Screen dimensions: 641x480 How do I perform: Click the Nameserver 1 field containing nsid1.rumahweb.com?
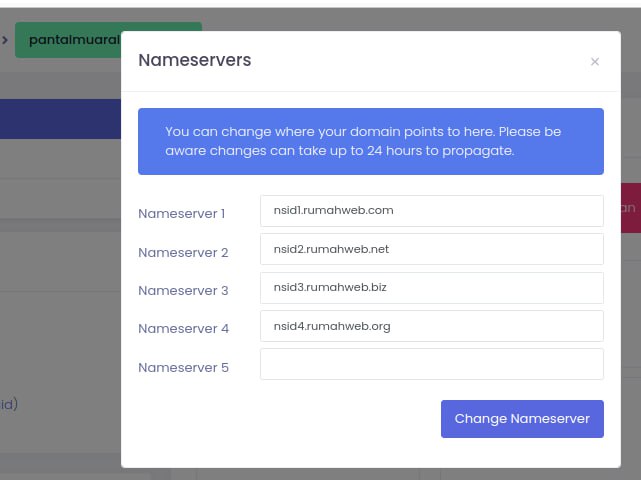(x=431, y=211)
